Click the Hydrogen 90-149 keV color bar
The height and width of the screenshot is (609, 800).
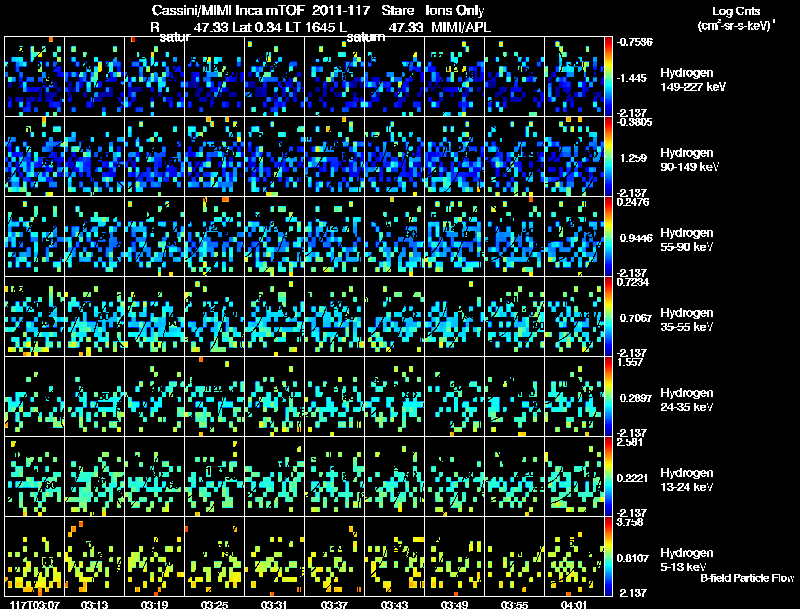(608, 157)
